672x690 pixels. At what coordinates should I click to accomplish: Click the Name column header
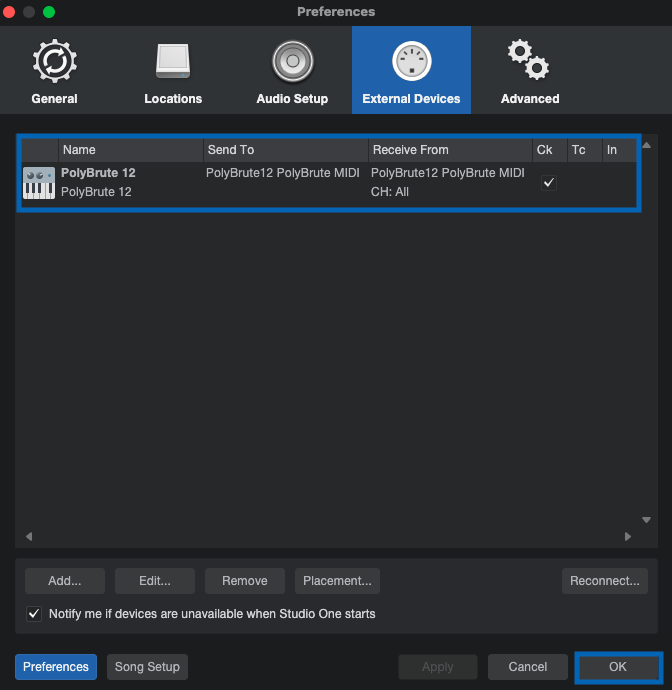(x=131, y=150)
